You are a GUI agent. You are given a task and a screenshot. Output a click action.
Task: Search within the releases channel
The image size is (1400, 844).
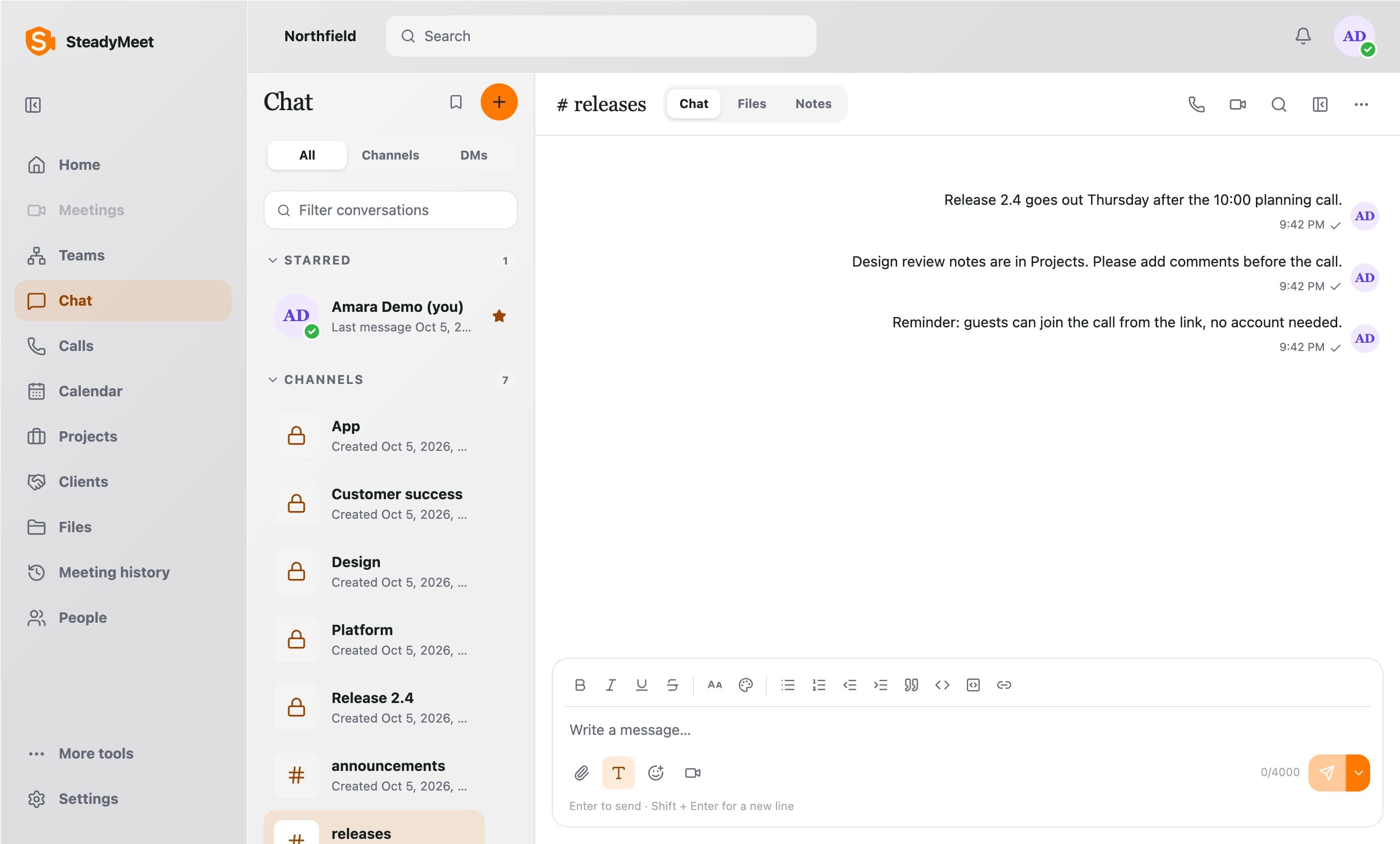[1279, 104]
